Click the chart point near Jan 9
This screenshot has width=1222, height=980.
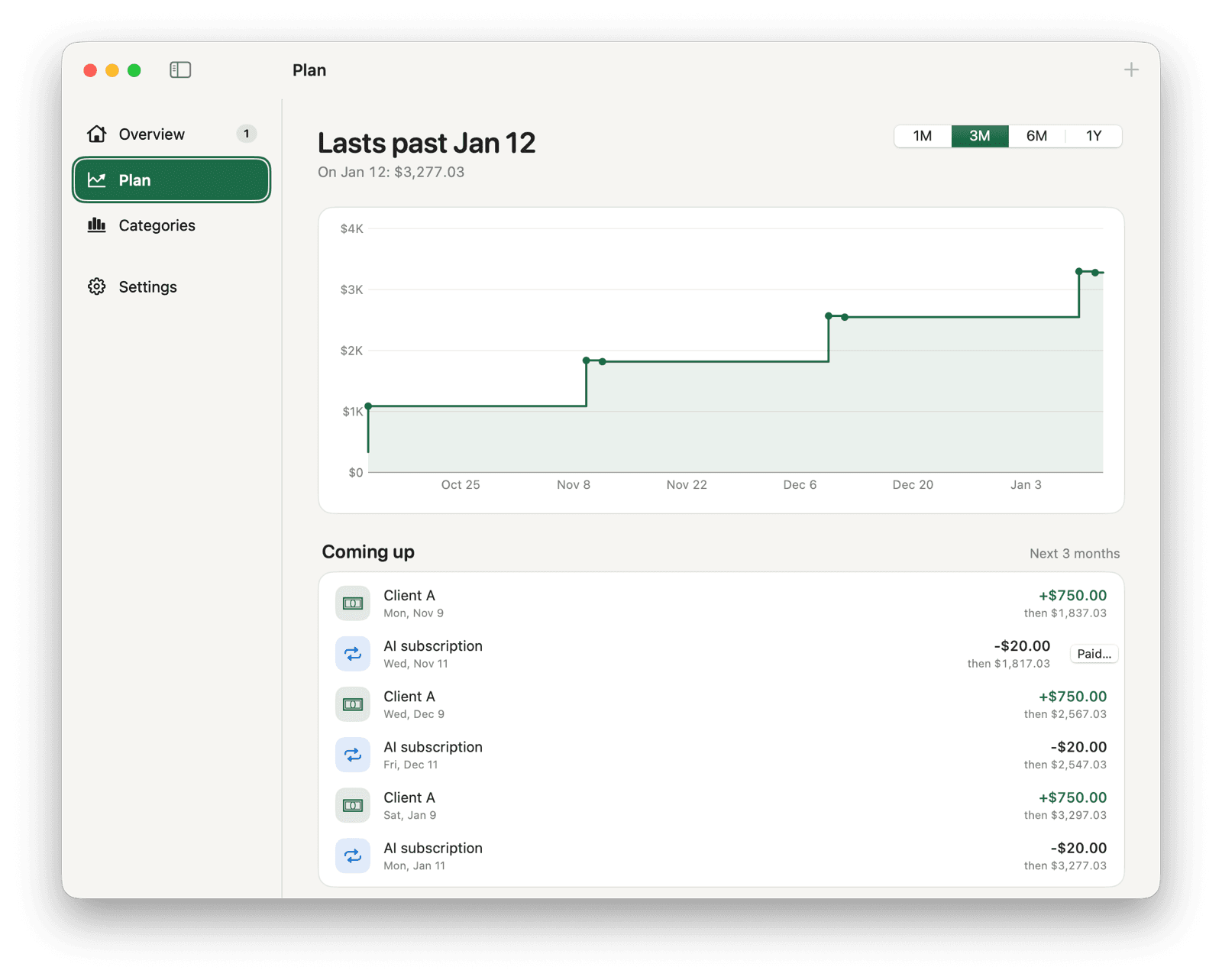click(1079, 271)
